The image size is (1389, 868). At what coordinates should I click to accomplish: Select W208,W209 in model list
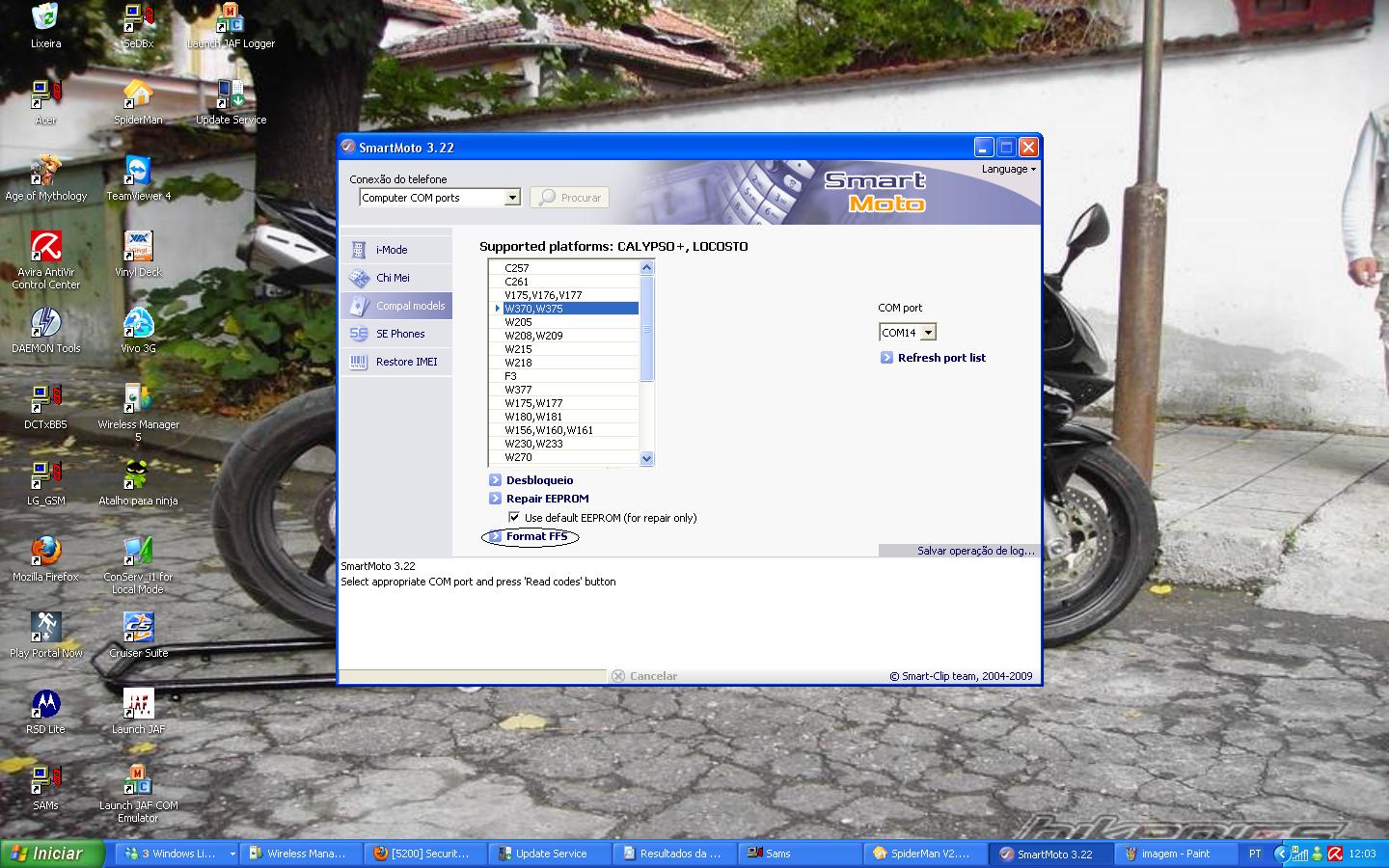tap(533, 336)
